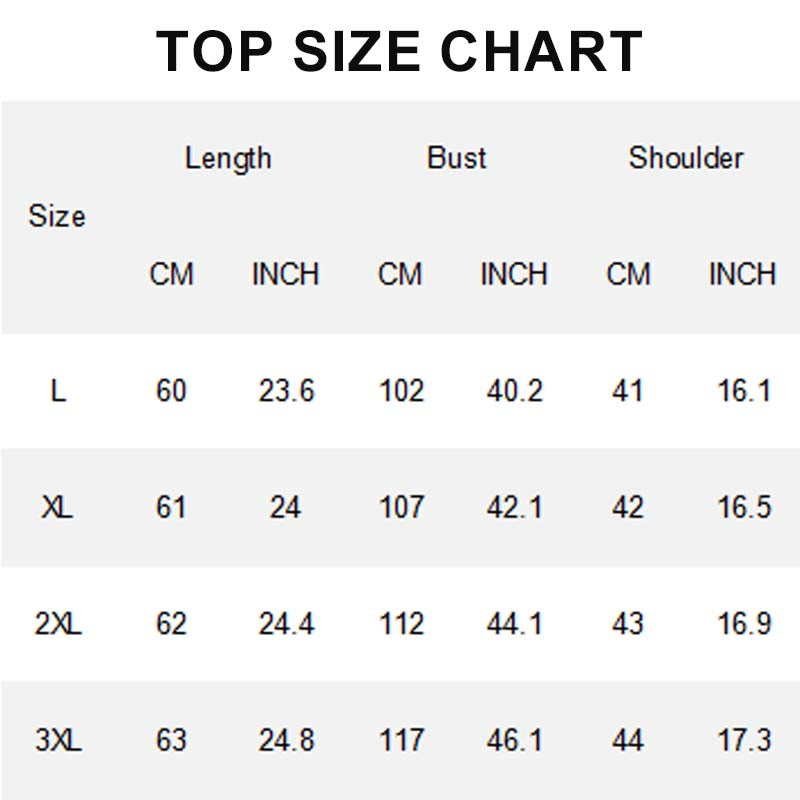800x800 pixels.
Task: Select the 16.5 inch shoulder value
Action: click(x=744, y=508)
